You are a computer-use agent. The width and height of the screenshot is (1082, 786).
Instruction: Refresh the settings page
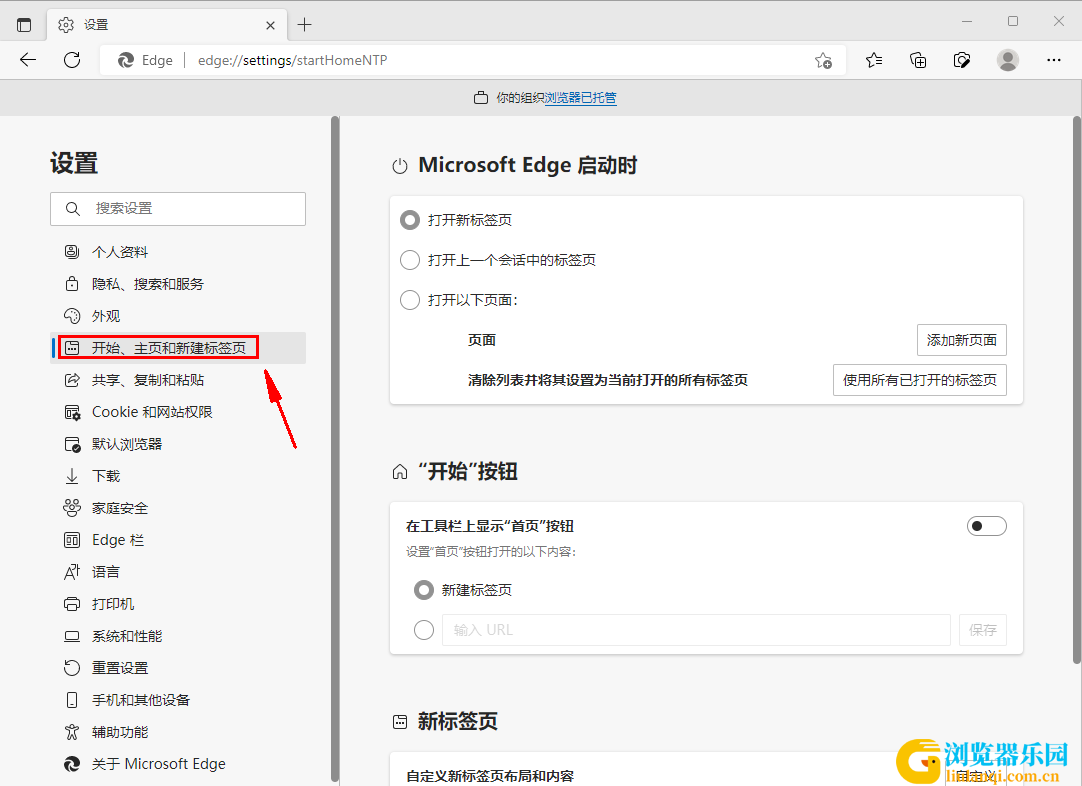tap(72, 60)
